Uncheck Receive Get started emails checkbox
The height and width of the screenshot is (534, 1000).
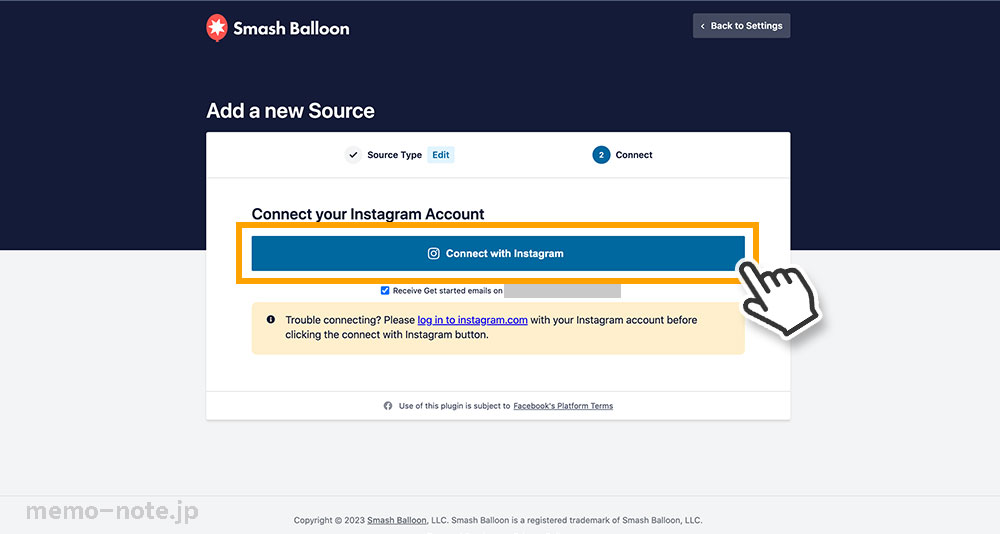385,290
